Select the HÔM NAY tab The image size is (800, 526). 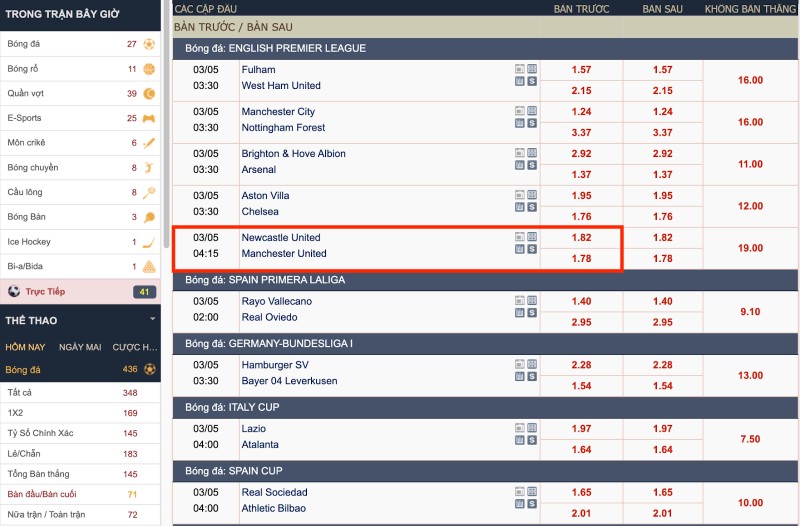click(x=25, y=347)
